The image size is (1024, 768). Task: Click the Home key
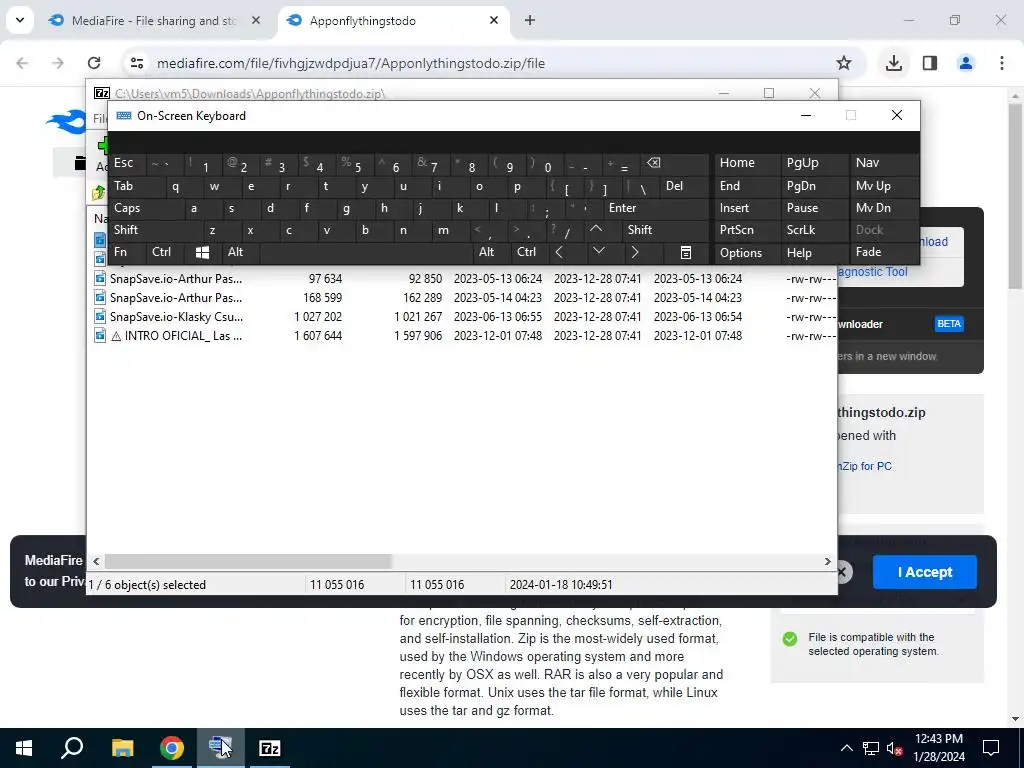[746, 164]
